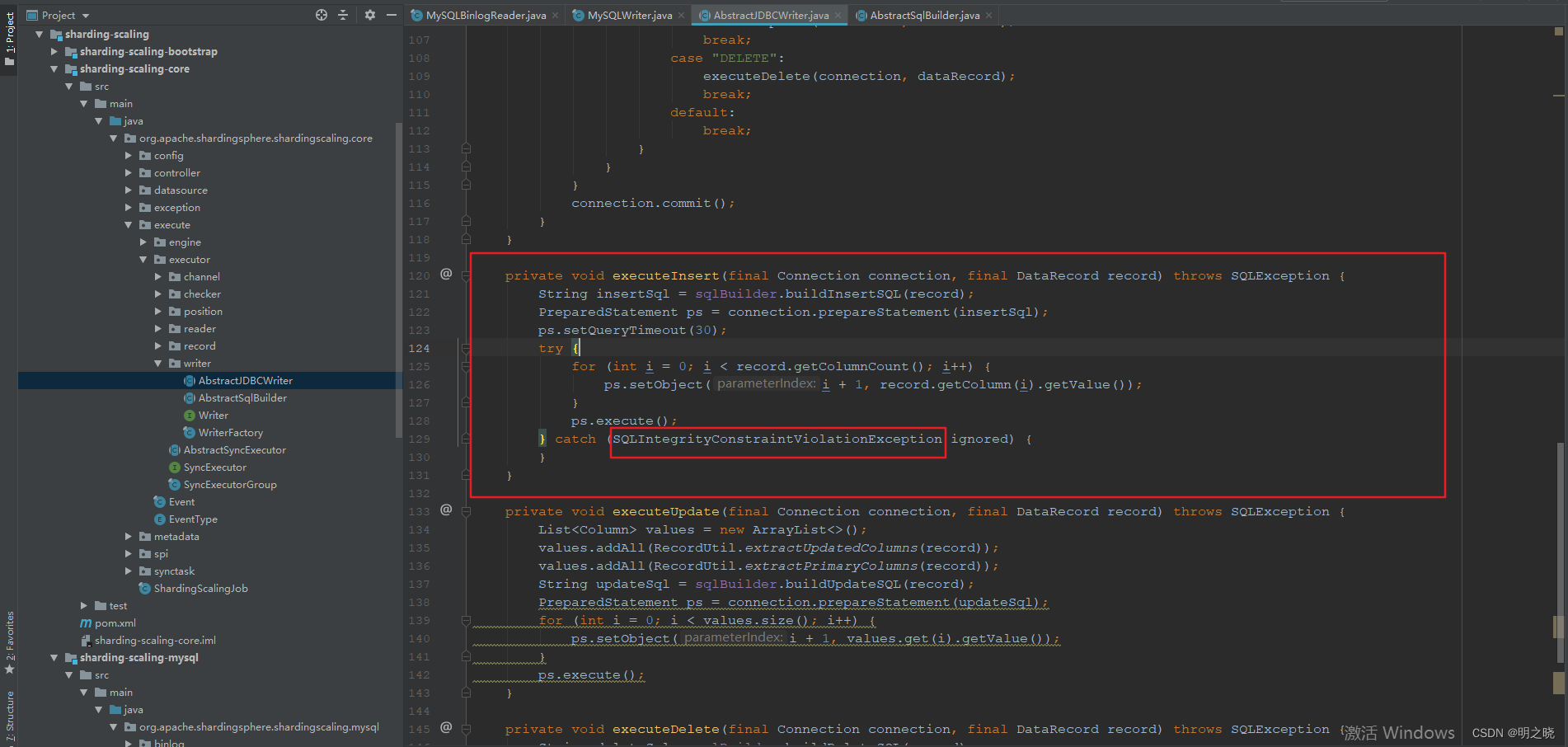
Task: Open the Project panel settings gear
Action: coord(369,14)
